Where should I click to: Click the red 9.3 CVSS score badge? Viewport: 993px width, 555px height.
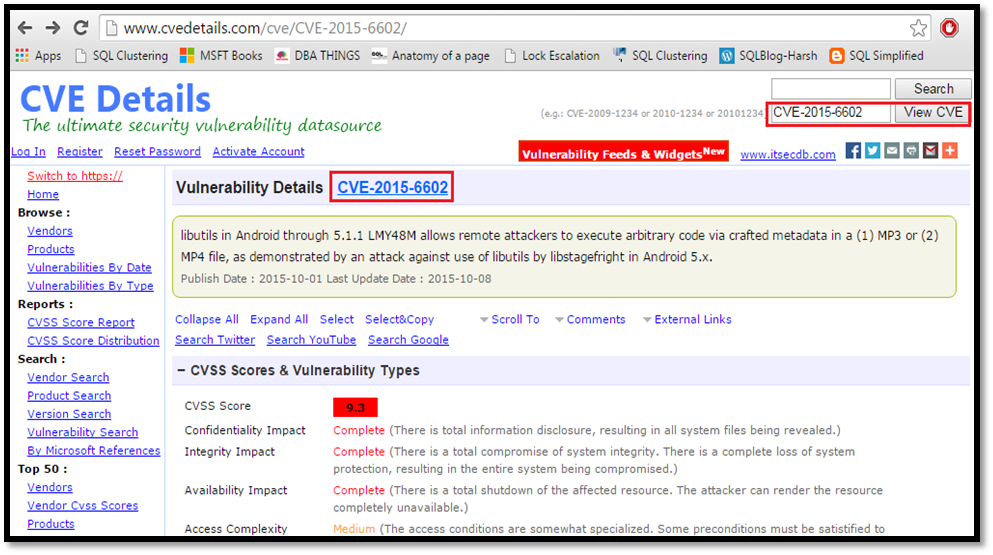pos(355,407)
